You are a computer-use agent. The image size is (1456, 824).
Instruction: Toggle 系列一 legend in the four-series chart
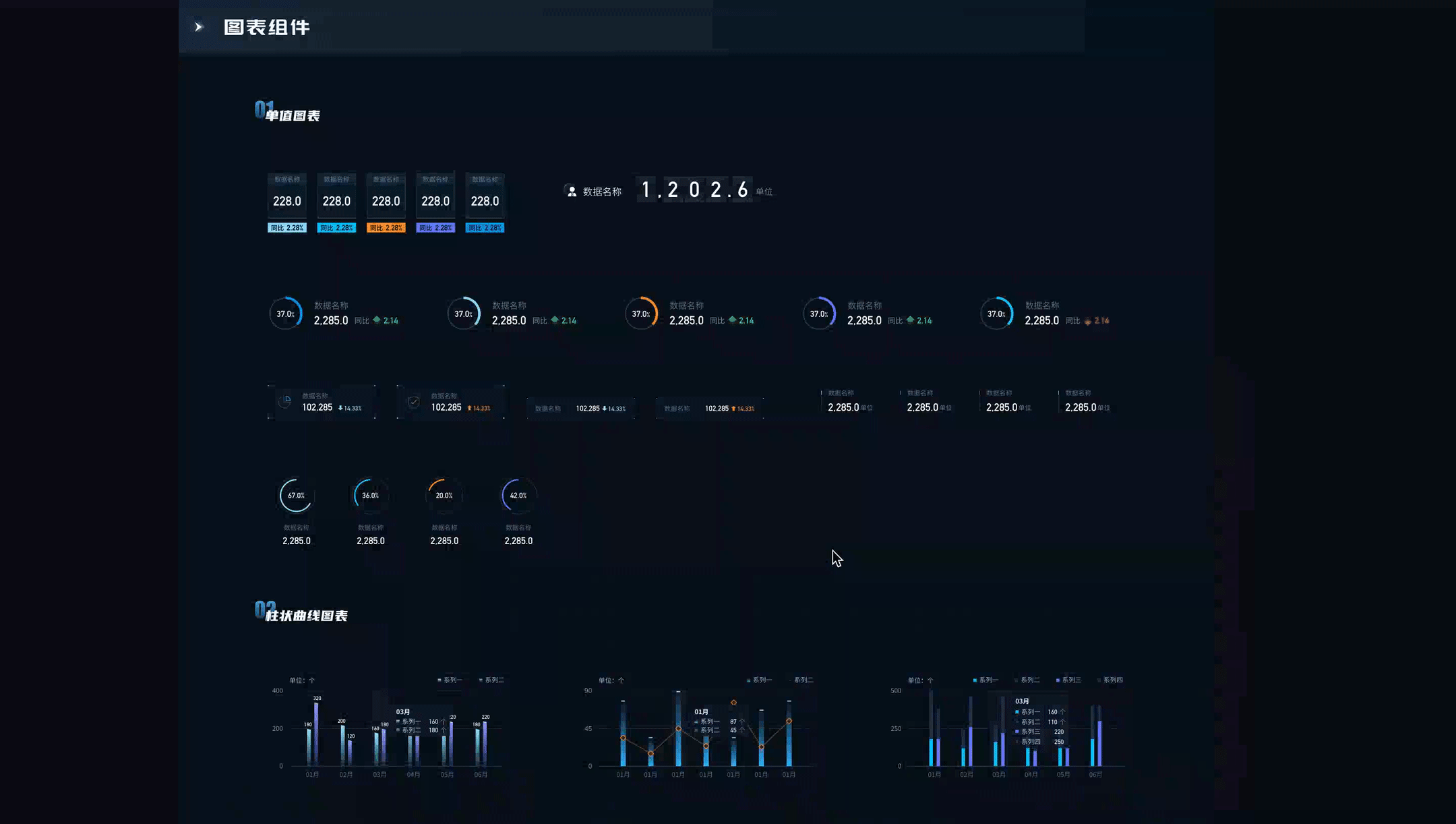985,680
